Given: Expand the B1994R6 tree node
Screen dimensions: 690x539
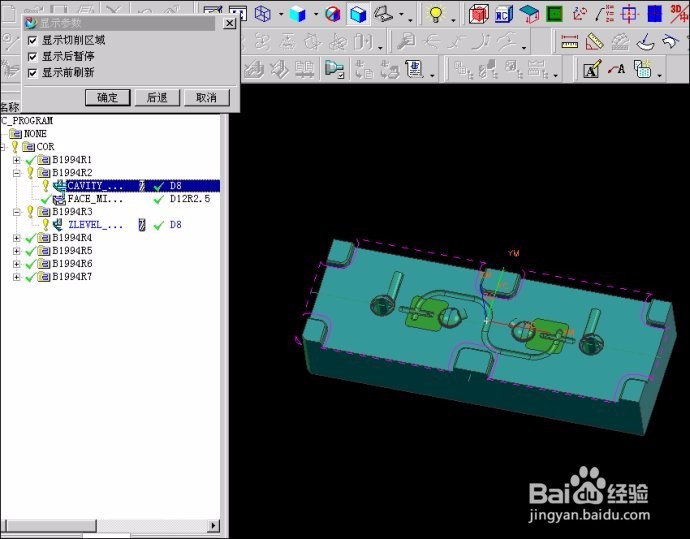Looking at the screenshot, I should pos(17,264).
